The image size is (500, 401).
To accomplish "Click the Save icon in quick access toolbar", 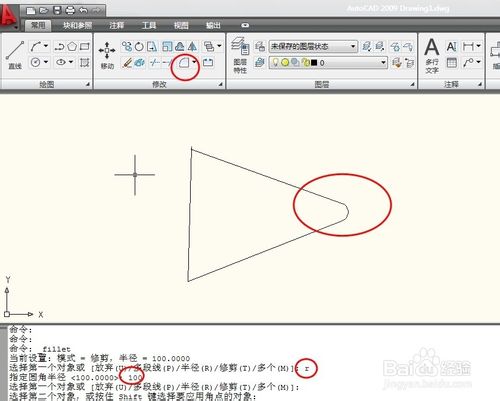I will (x=57, y=11).
